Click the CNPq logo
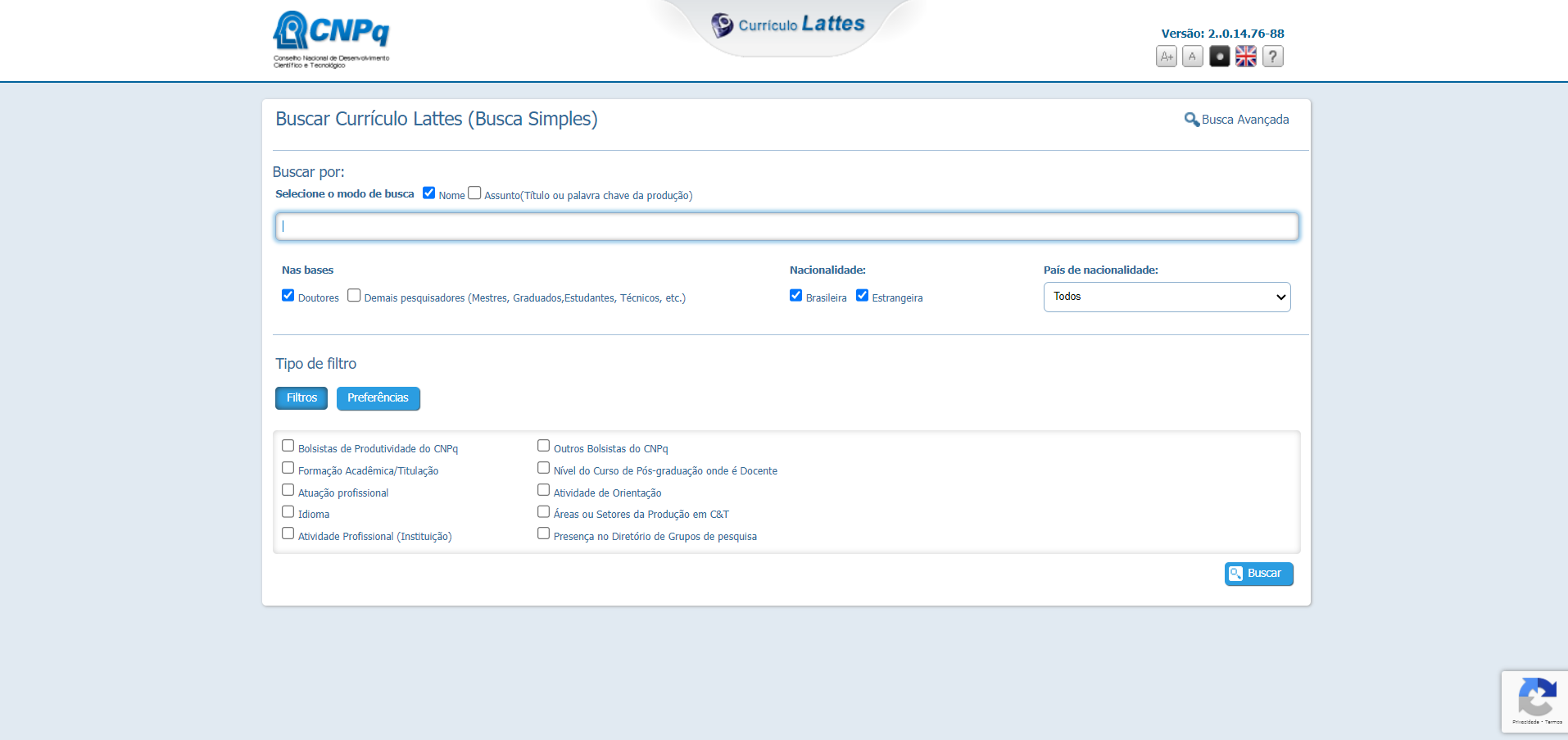The image size is (1568, 740). (x=331, y=39)
